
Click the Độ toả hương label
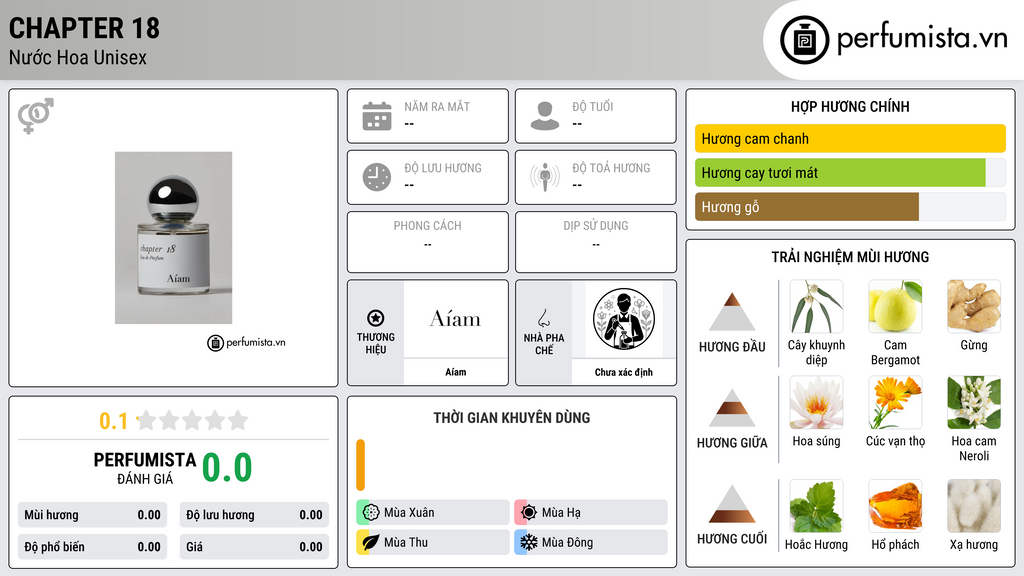tap(611, 168)
